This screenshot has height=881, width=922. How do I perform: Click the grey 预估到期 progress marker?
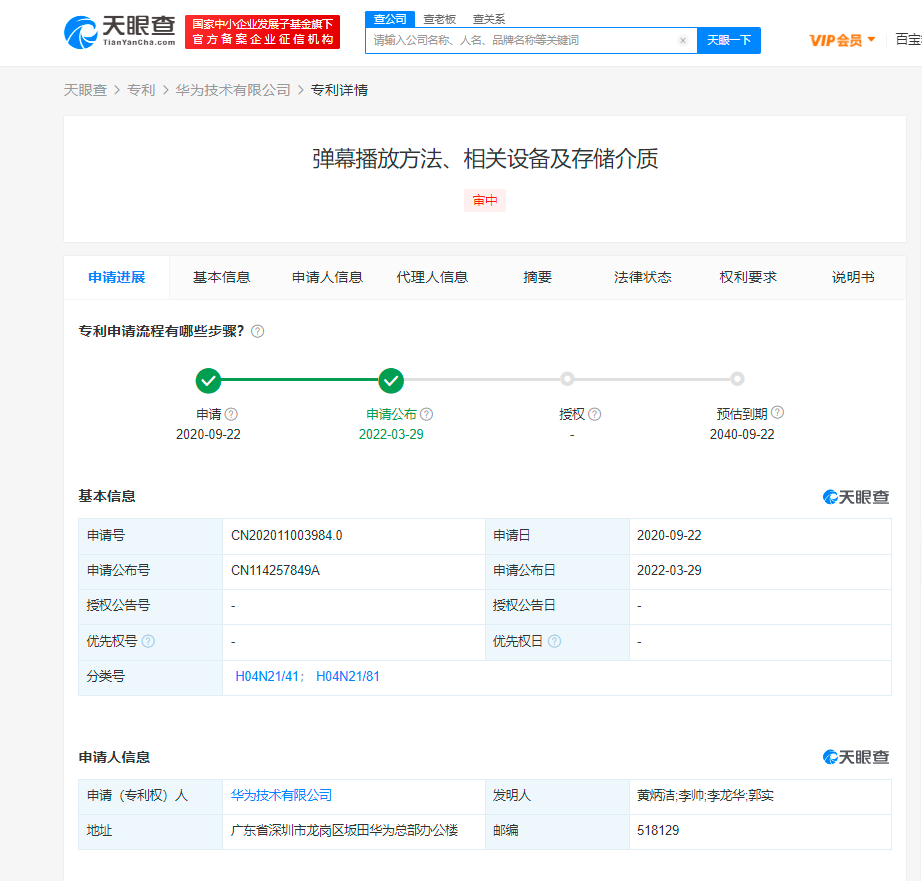pyautogui.click(x=737, y=379)
